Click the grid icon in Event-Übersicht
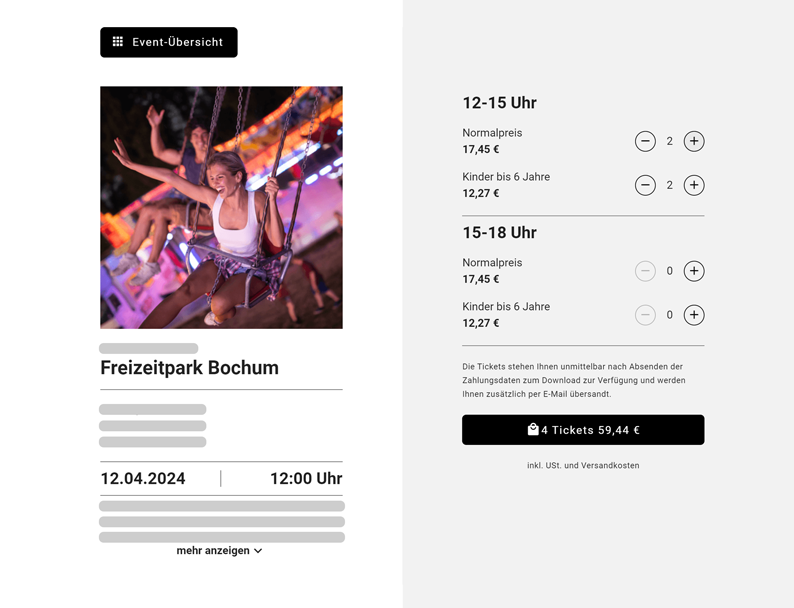The image size is (794, 608). [118, 42]
